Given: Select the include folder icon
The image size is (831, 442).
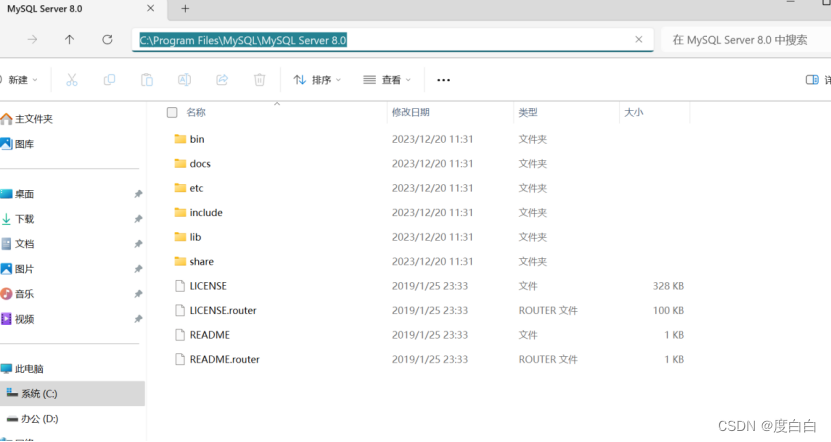Looking at the screenshot, I should click(x=180, y=213).
